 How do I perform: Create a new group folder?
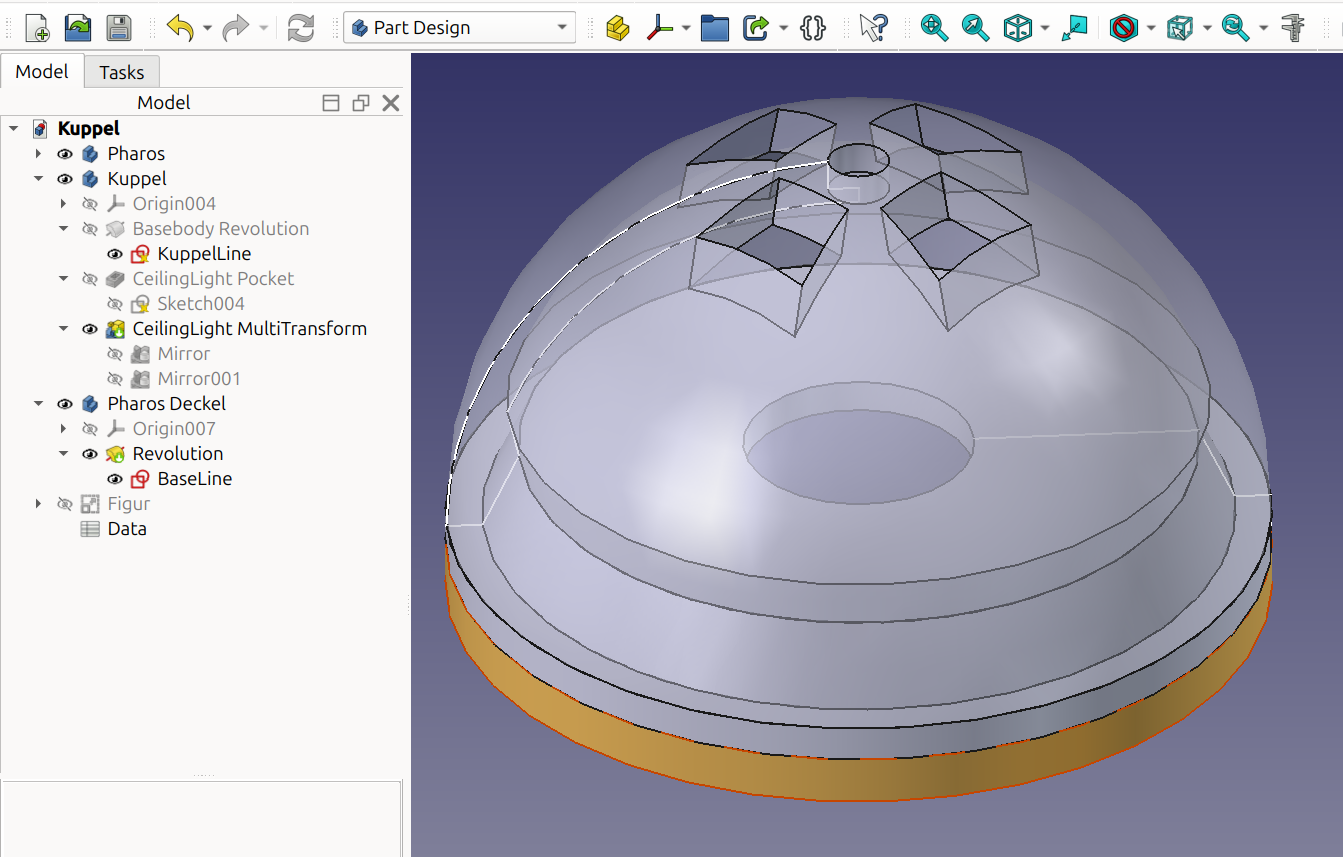click(x=715, y=28)
